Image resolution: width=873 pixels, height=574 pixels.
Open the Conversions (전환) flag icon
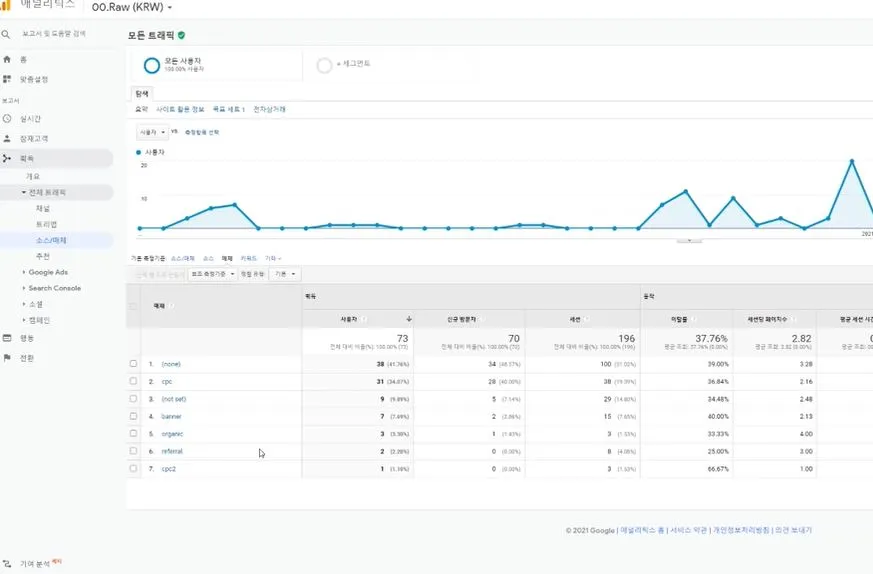tap(7, 358)
